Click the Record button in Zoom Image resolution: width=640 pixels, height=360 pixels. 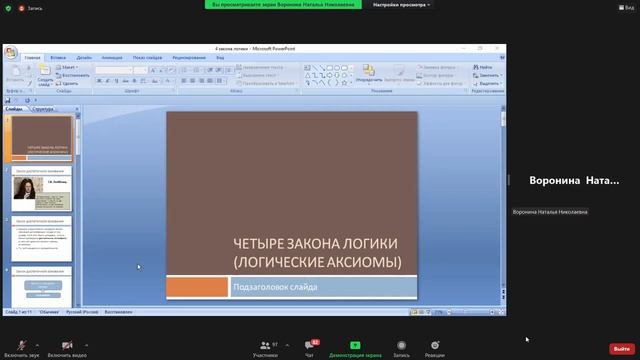pos(402,349)
